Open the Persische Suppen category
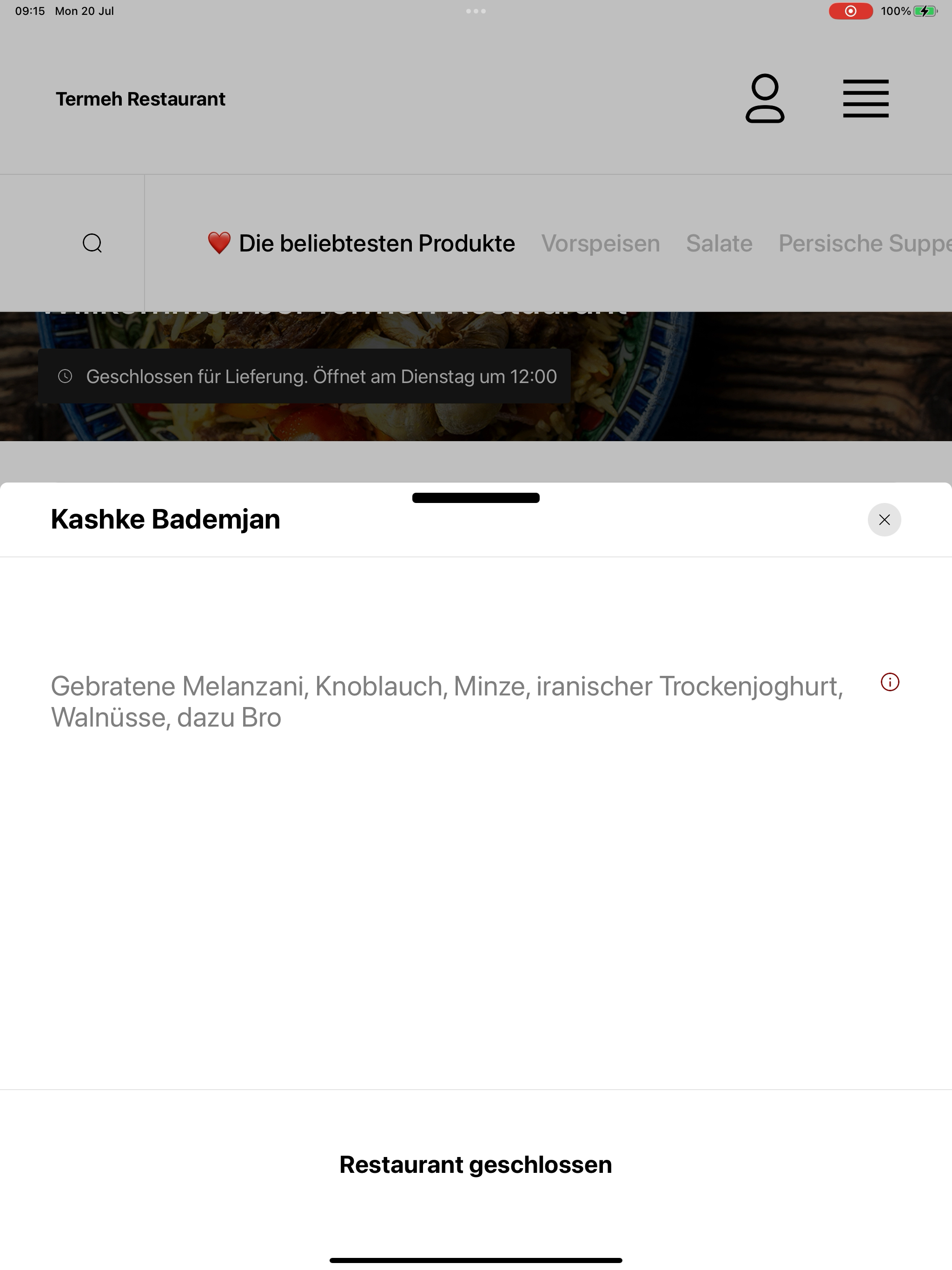952x1270 pixels. [x=865, y=244]
